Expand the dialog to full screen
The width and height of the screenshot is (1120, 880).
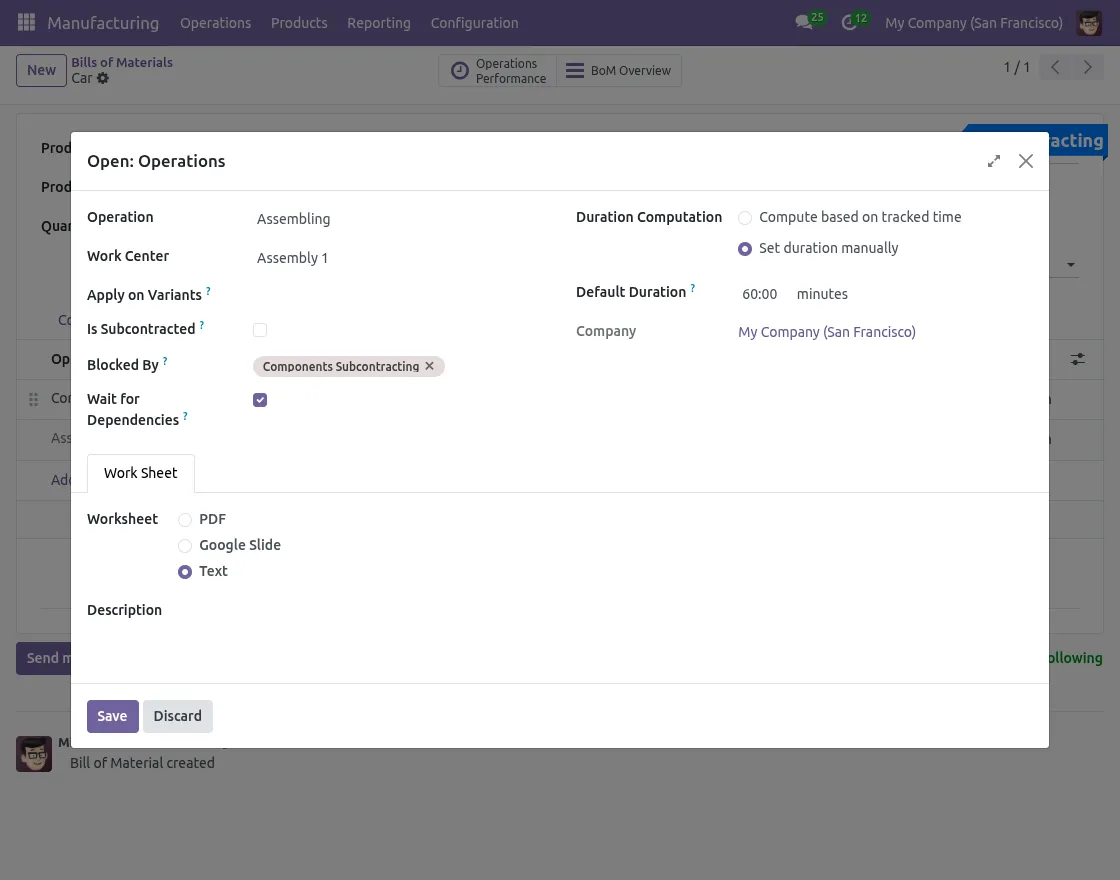pyautogui.click(x=993, y=161)
